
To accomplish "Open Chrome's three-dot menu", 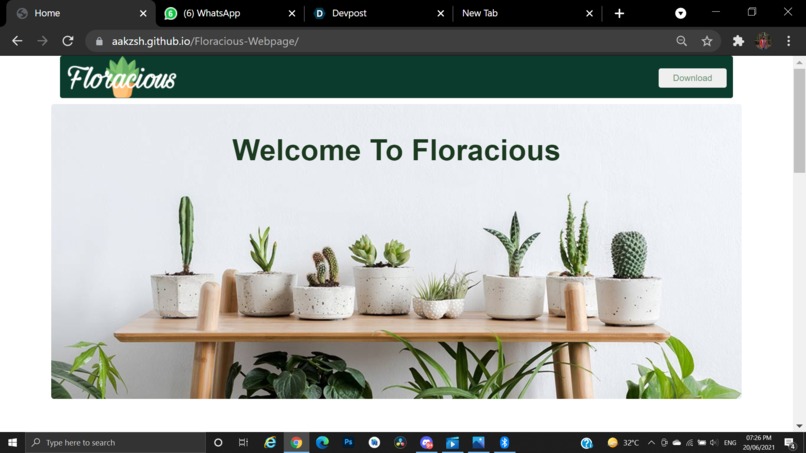I will [x=789, y=41].
